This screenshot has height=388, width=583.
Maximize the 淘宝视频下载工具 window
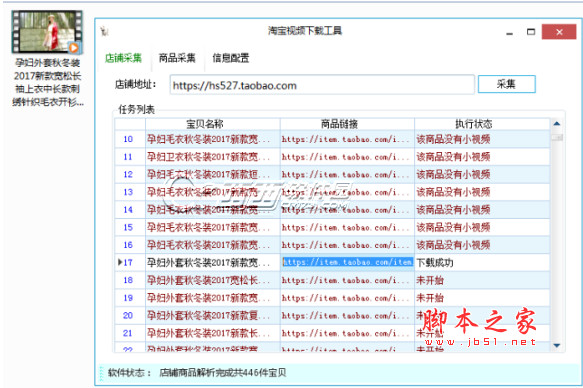point(531,32)
